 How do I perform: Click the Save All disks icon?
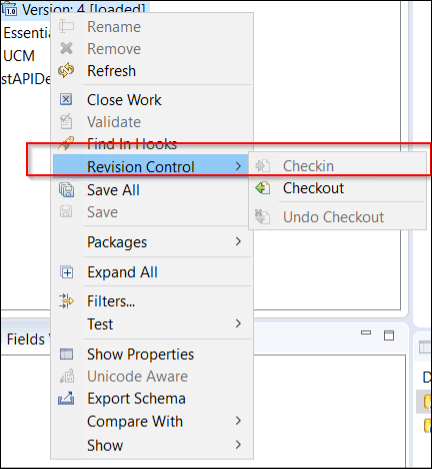point(66,190)
